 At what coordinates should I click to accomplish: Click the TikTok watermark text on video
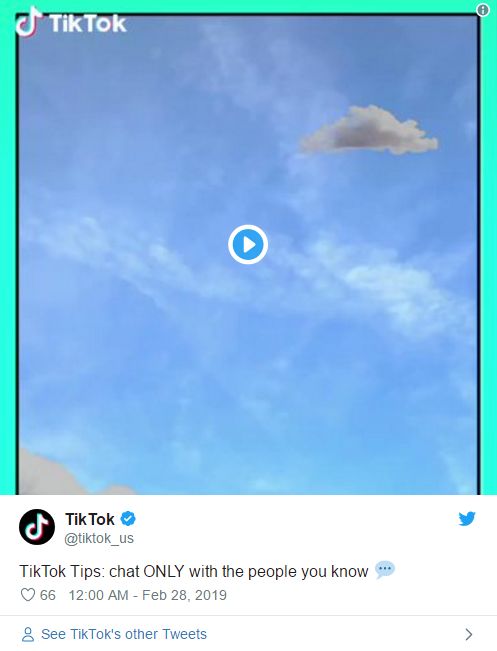point(88,24)
